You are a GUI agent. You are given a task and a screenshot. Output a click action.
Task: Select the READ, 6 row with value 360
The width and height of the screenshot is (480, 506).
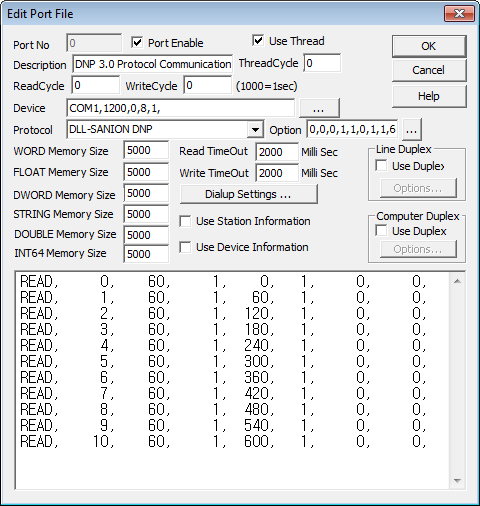point(223,377)
